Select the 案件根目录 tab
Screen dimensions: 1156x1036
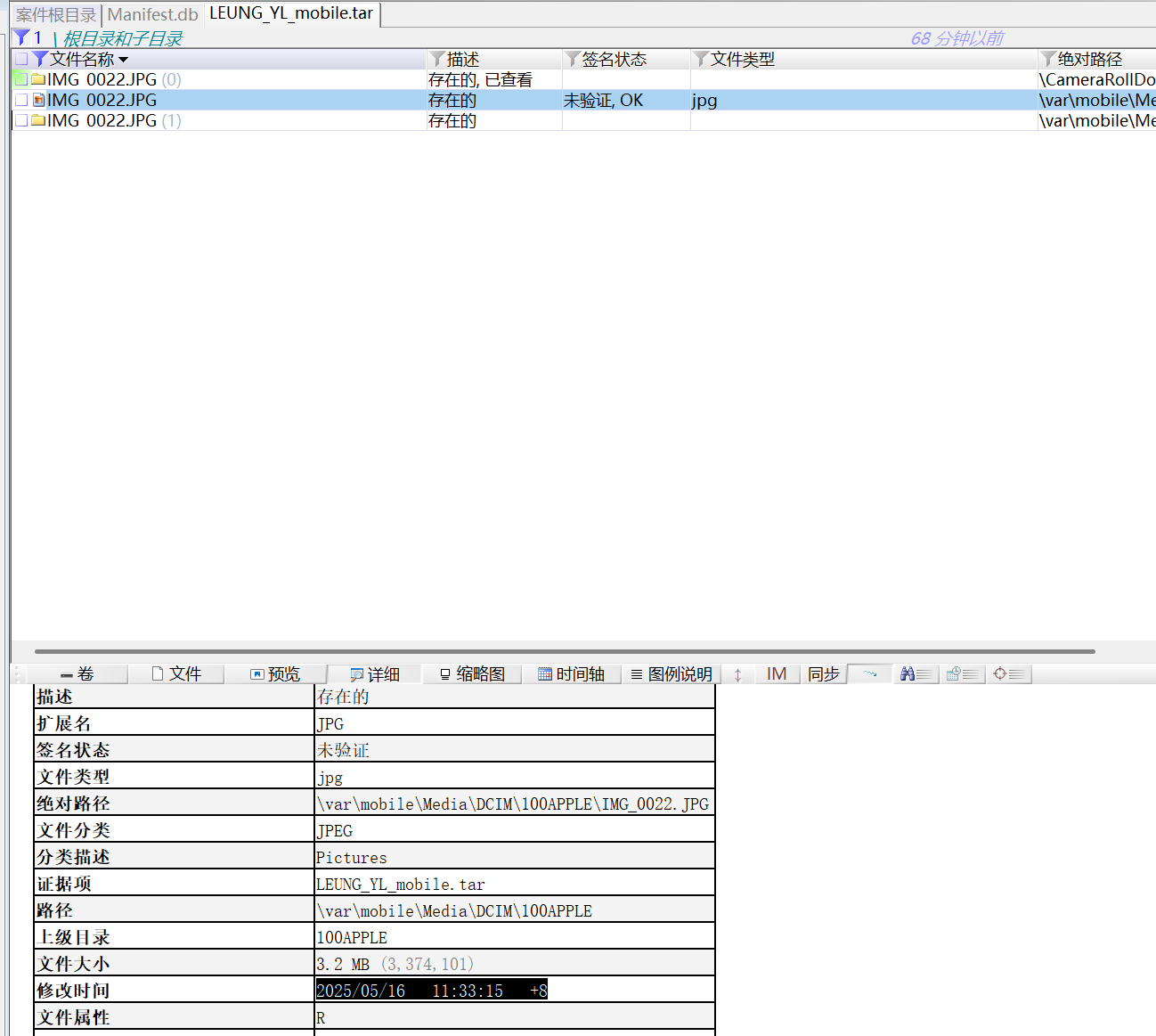pyautogui.click(x=53, y=14)
